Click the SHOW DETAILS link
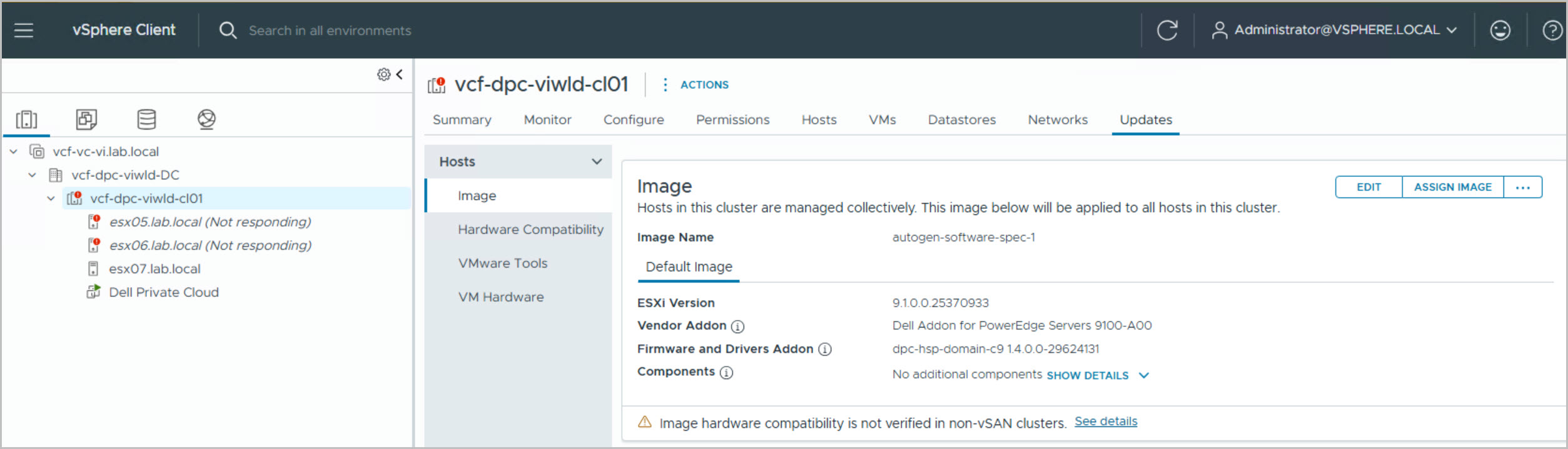Image resolution: width=1568 pixels, height=449 pixels. tap(1088, 375)
